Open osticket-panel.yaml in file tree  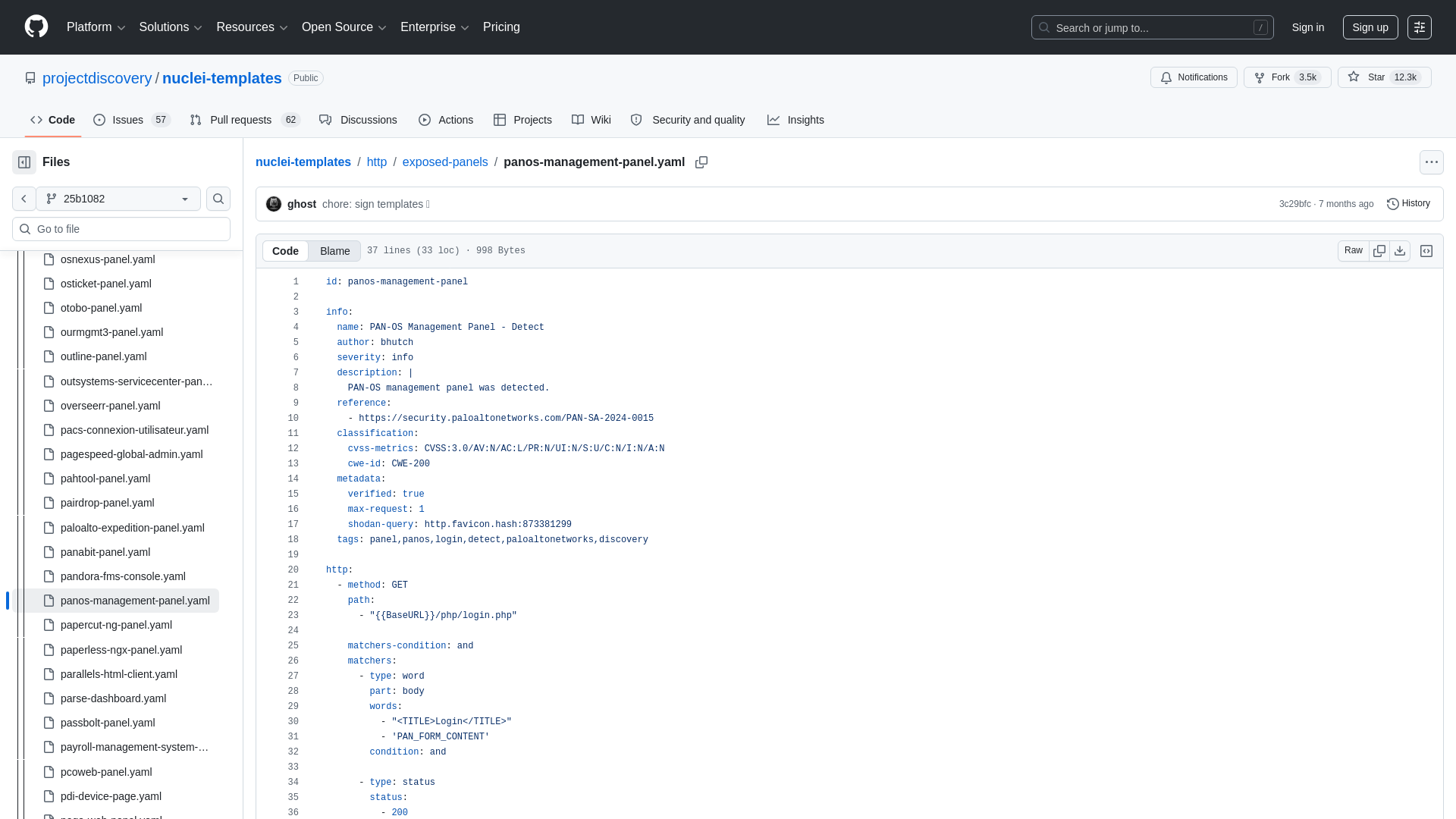(x=106, y=284)
